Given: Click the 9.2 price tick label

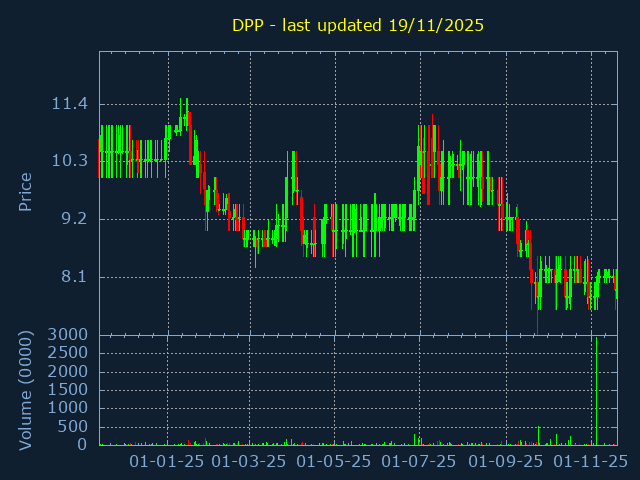Looking at the screenshot, I should pyautogui.click(x=74, y=219).
